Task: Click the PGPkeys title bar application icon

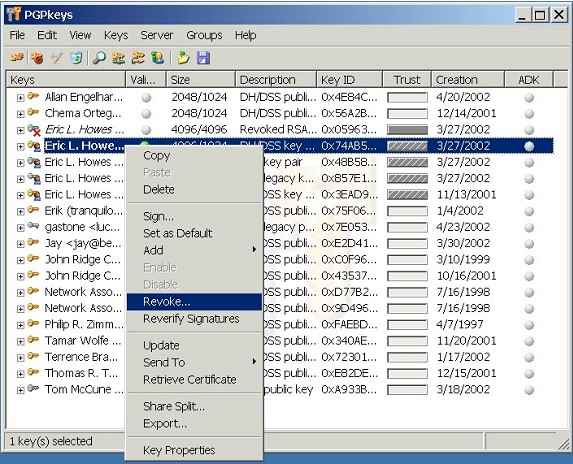Action: (x=14, y=14)
